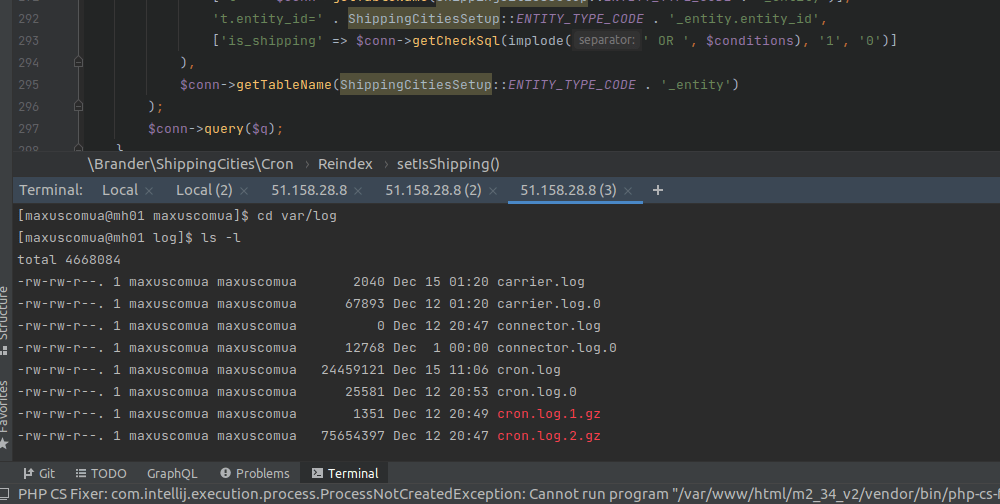
Task: Open the Problems tool window
Action: coord(254,473)
